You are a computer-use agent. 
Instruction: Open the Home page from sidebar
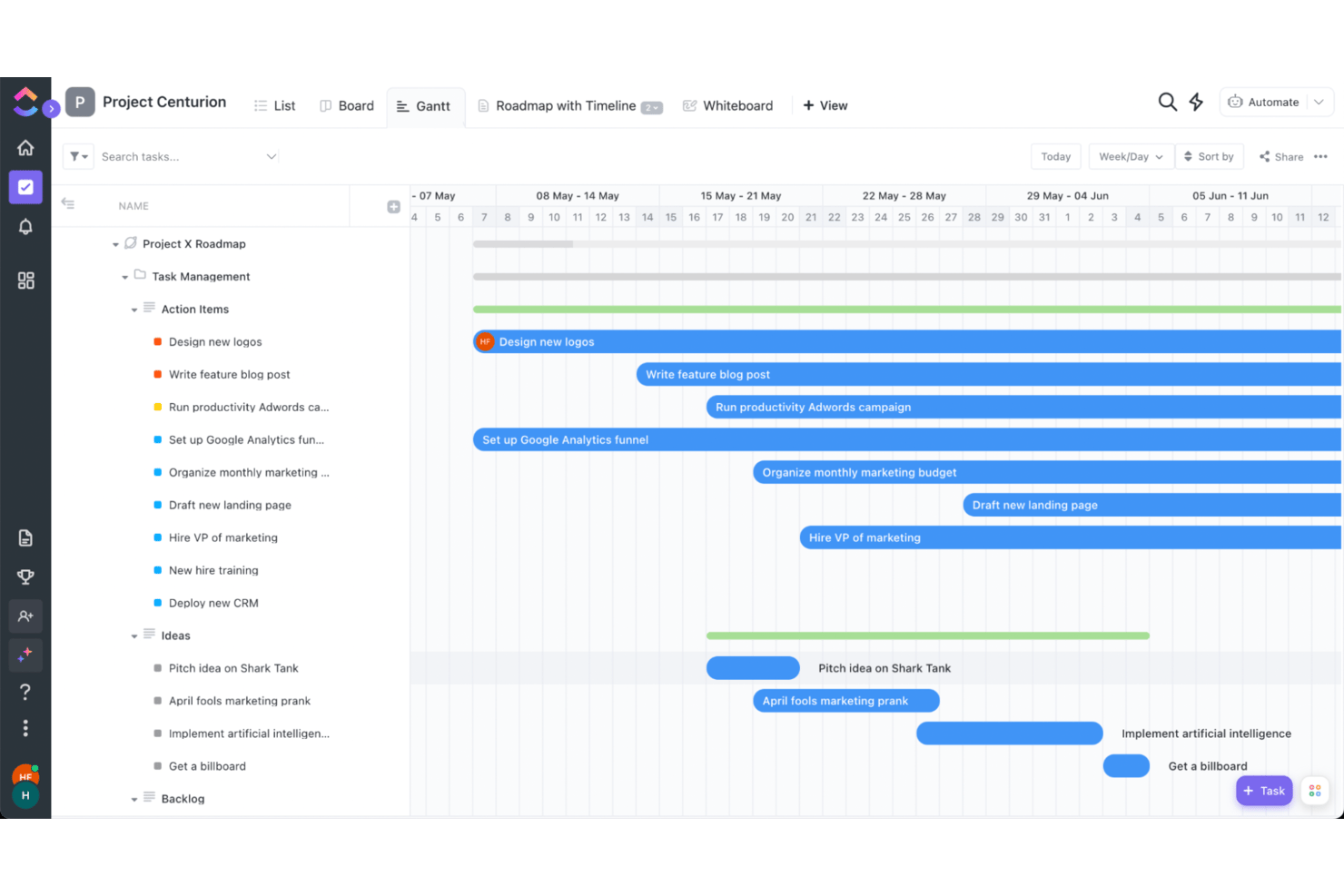(x=25, y=148)
